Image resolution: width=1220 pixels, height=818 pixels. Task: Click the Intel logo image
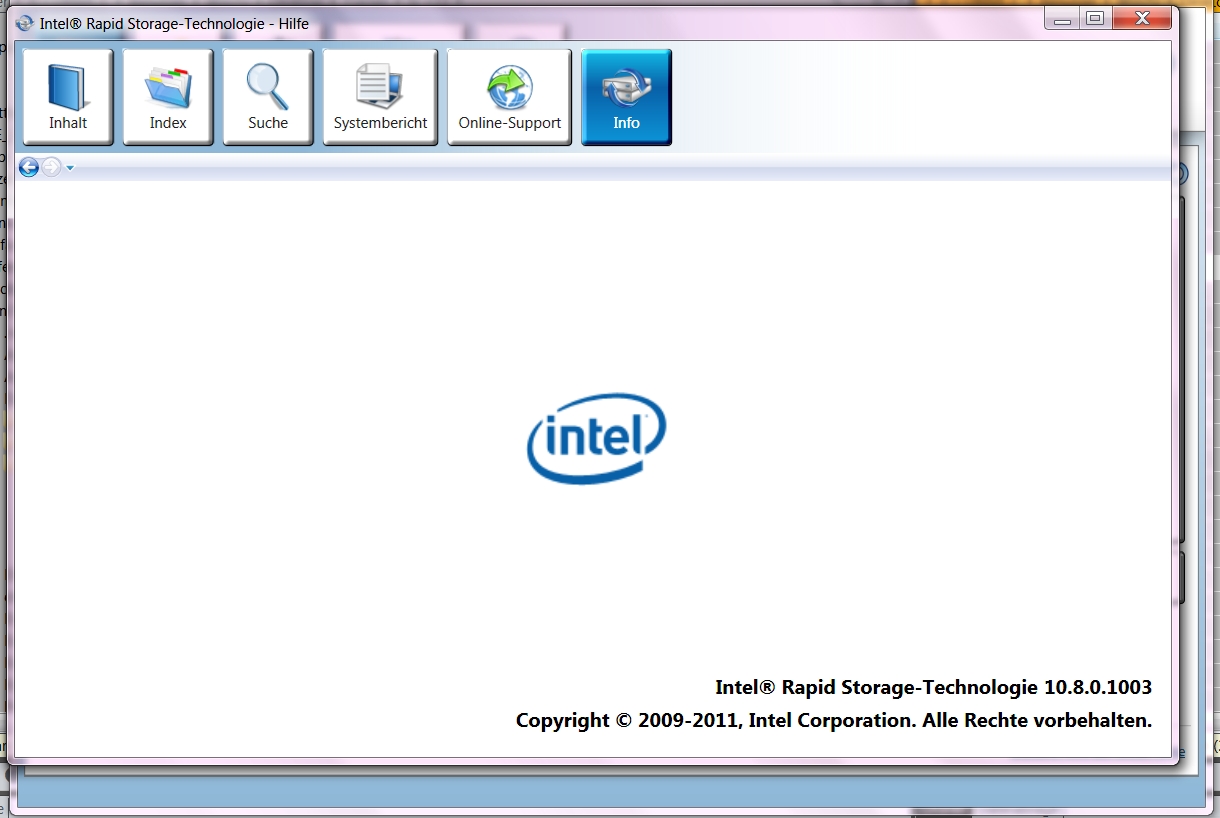[x=597, y=440]
